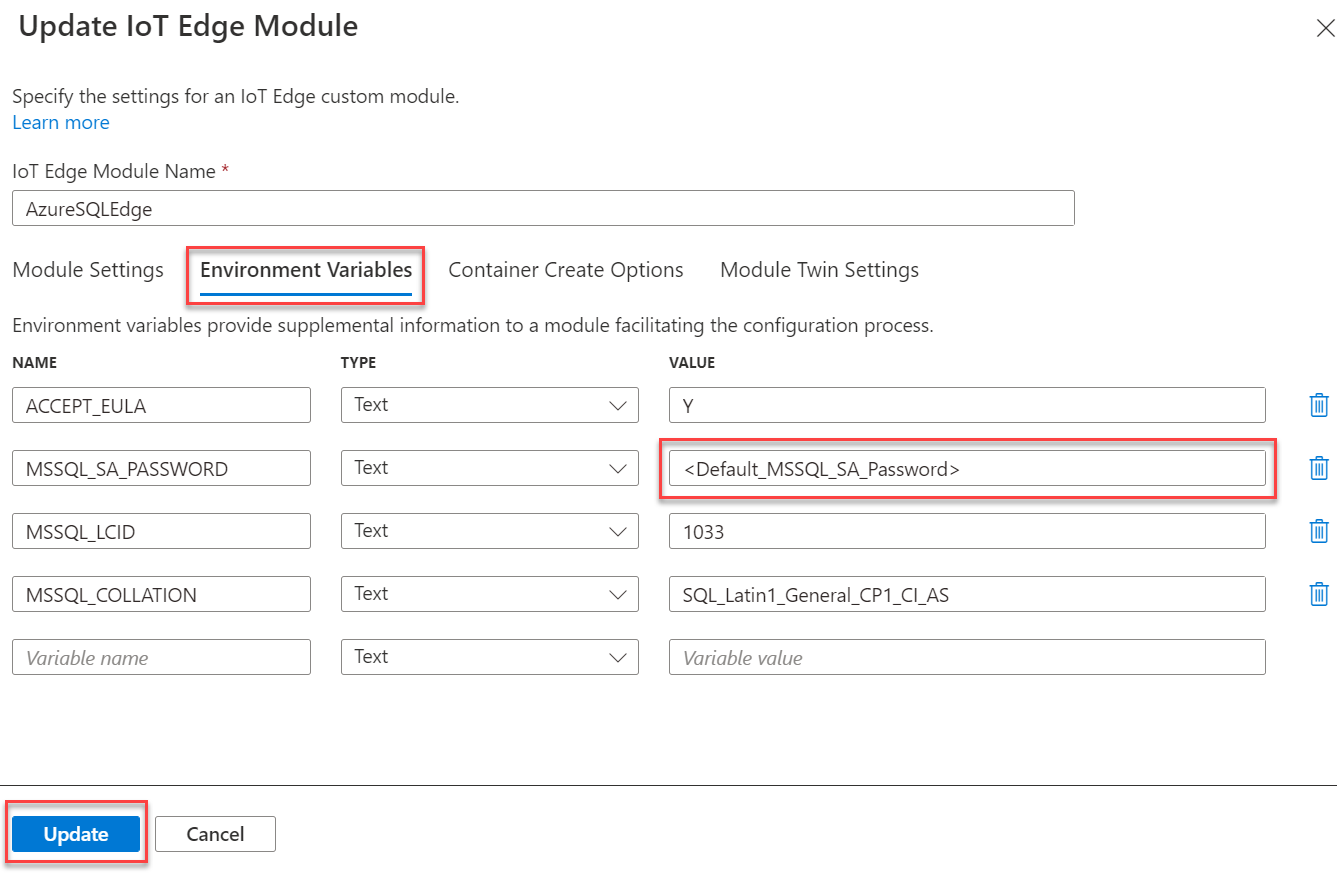1337x875 pixels.
Task: Delete the MSSQL_LCID variable row
Action: [x=1319, y=531]
